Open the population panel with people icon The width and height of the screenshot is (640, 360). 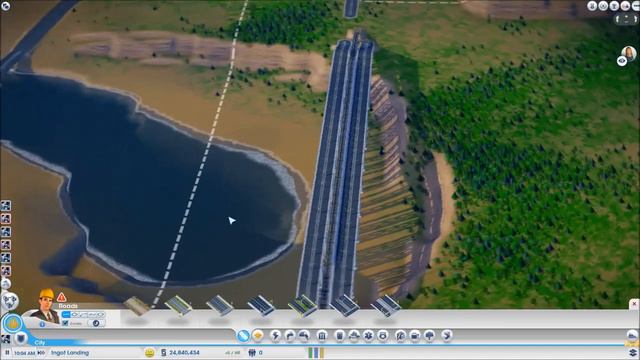(x=256, y=352)
